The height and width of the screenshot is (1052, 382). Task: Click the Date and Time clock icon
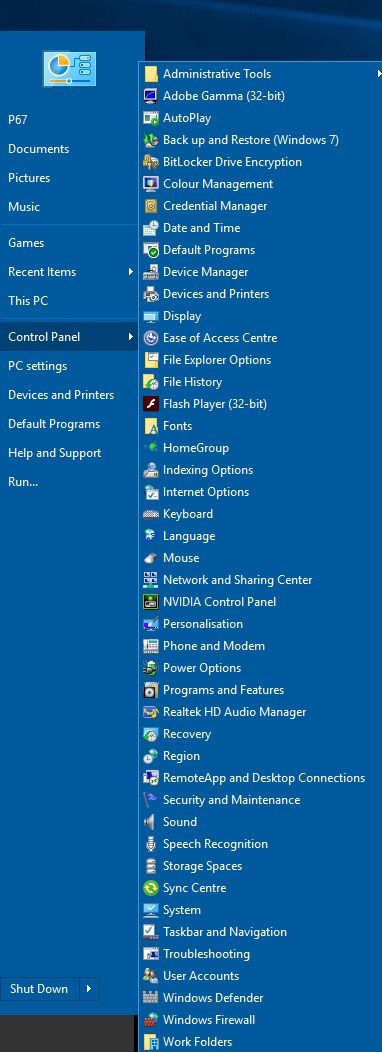pyautogui.click(x=151, y=228)
